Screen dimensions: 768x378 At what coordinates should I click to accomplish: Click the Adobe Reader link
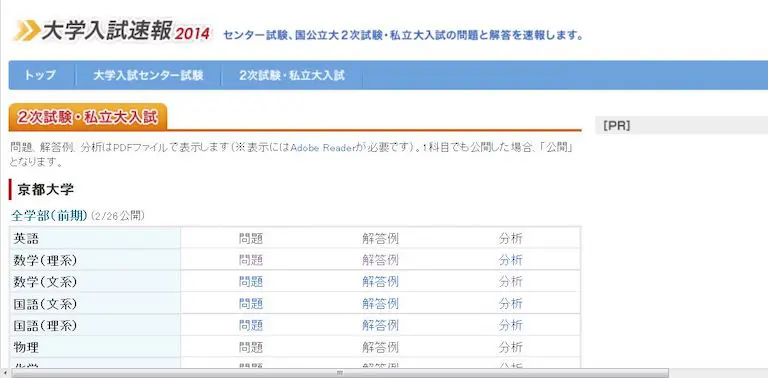pyautogui.click(x=322, y=148)
